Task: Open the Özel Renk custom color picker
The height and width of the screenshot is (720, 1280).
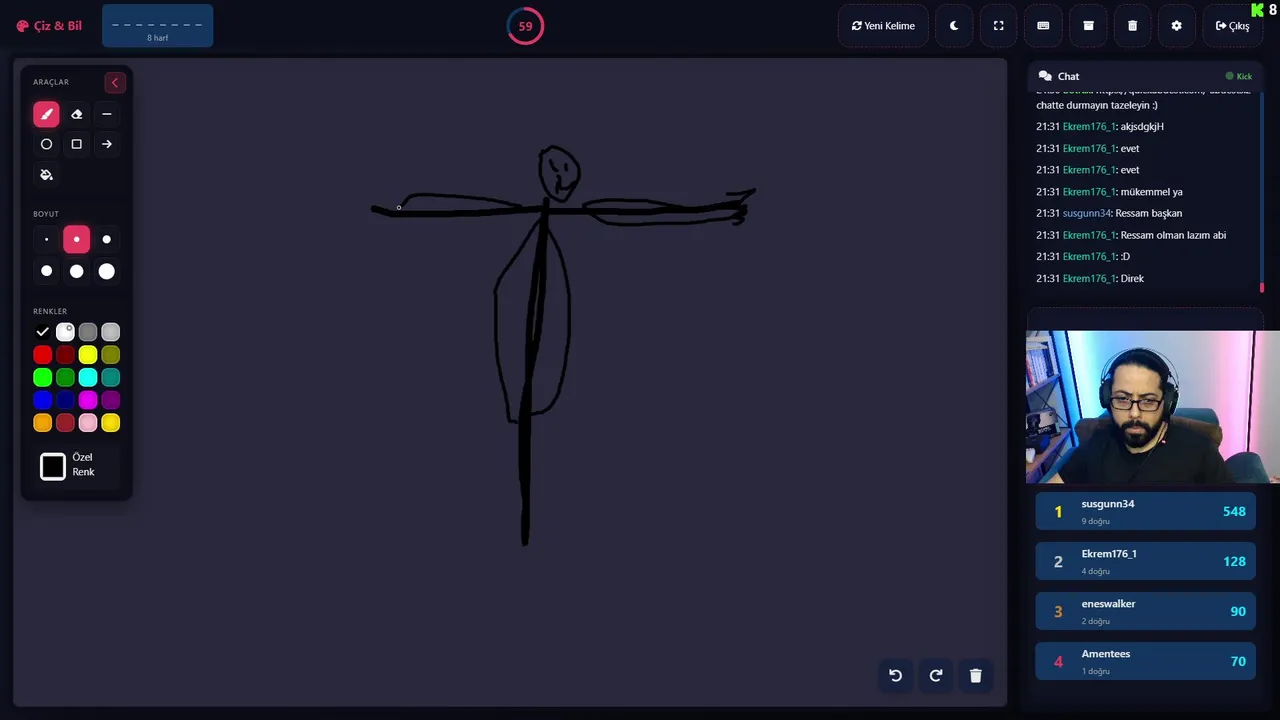Action: coord(53,466)
